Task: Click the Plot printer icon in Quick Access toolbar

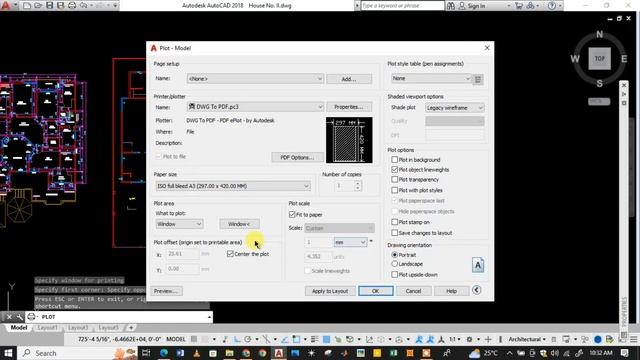Action: pyautogui.click(x=72, y=5)
